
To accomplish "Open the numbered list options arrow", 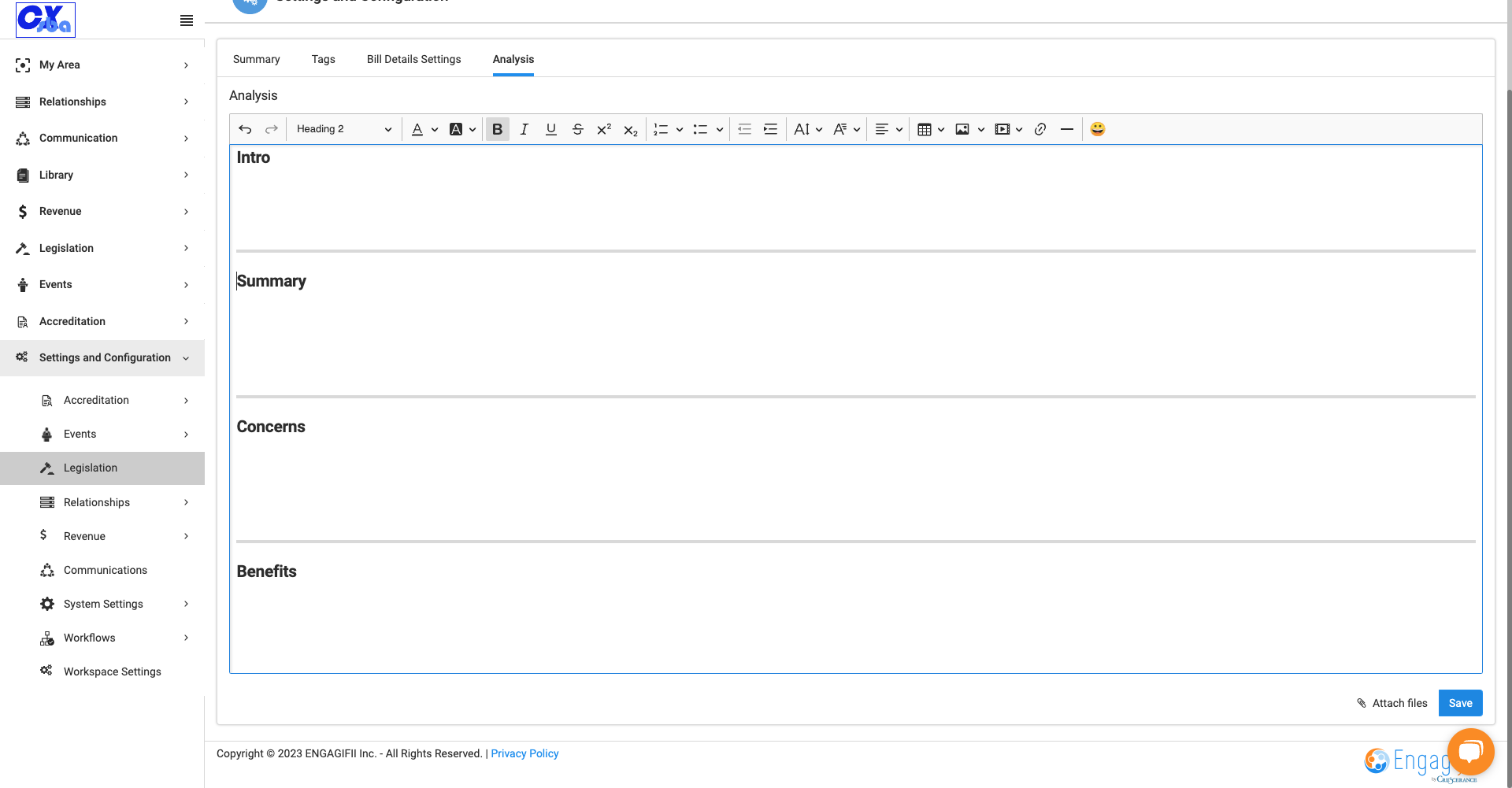I will pos(680,129).
